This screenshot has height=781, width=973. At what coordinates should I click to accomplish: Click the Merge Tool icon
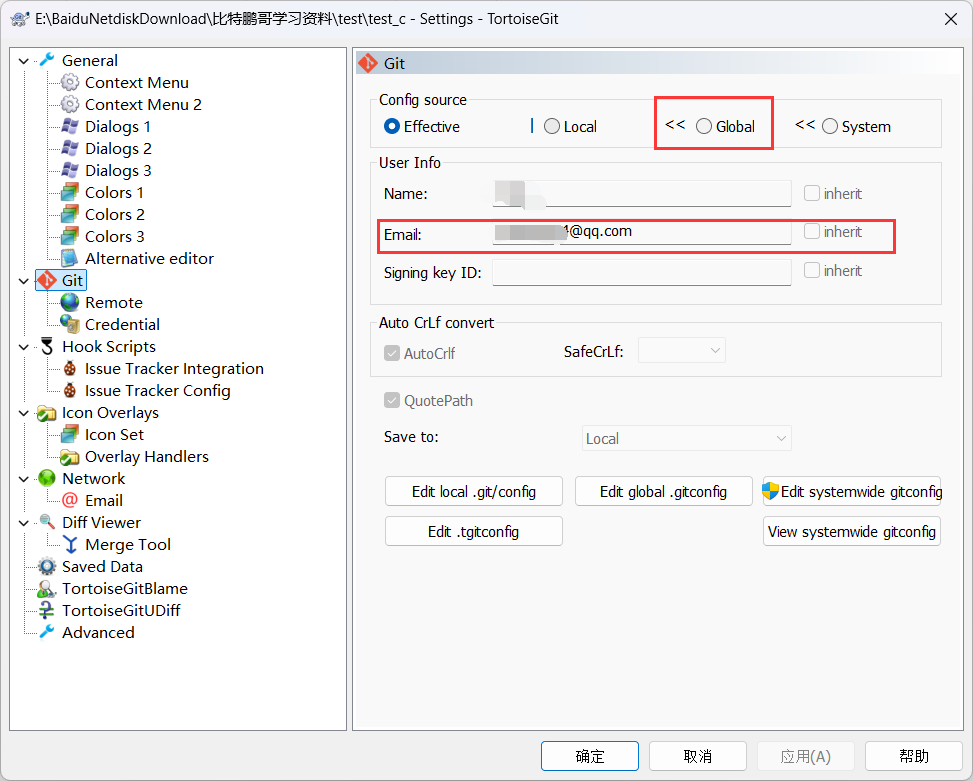tap(70, 544)
